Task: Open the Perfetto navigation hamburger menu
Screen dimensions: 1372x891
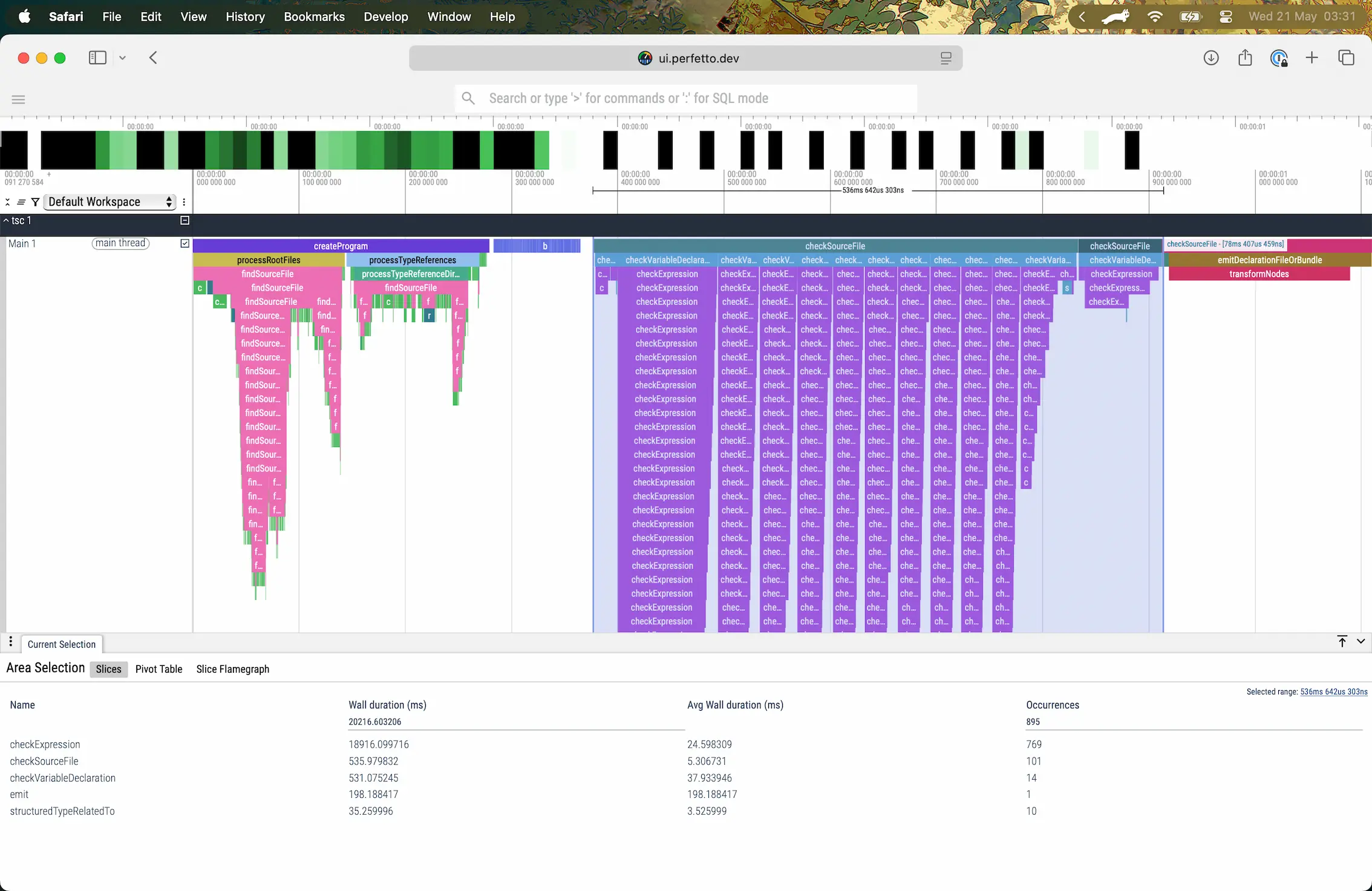Action: click(x=18, y=99)
